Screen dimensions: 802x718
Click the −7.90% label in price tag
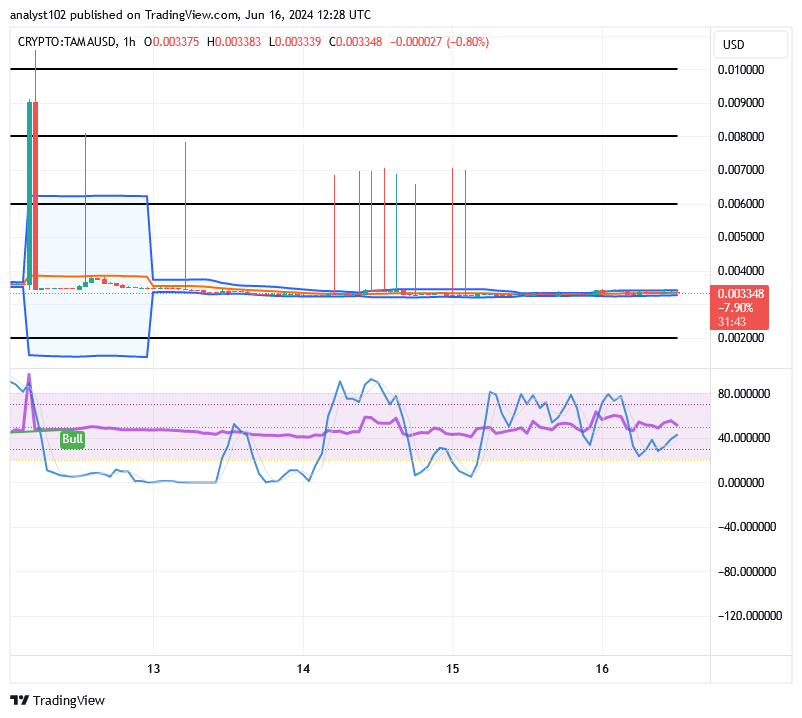[735, 308]
